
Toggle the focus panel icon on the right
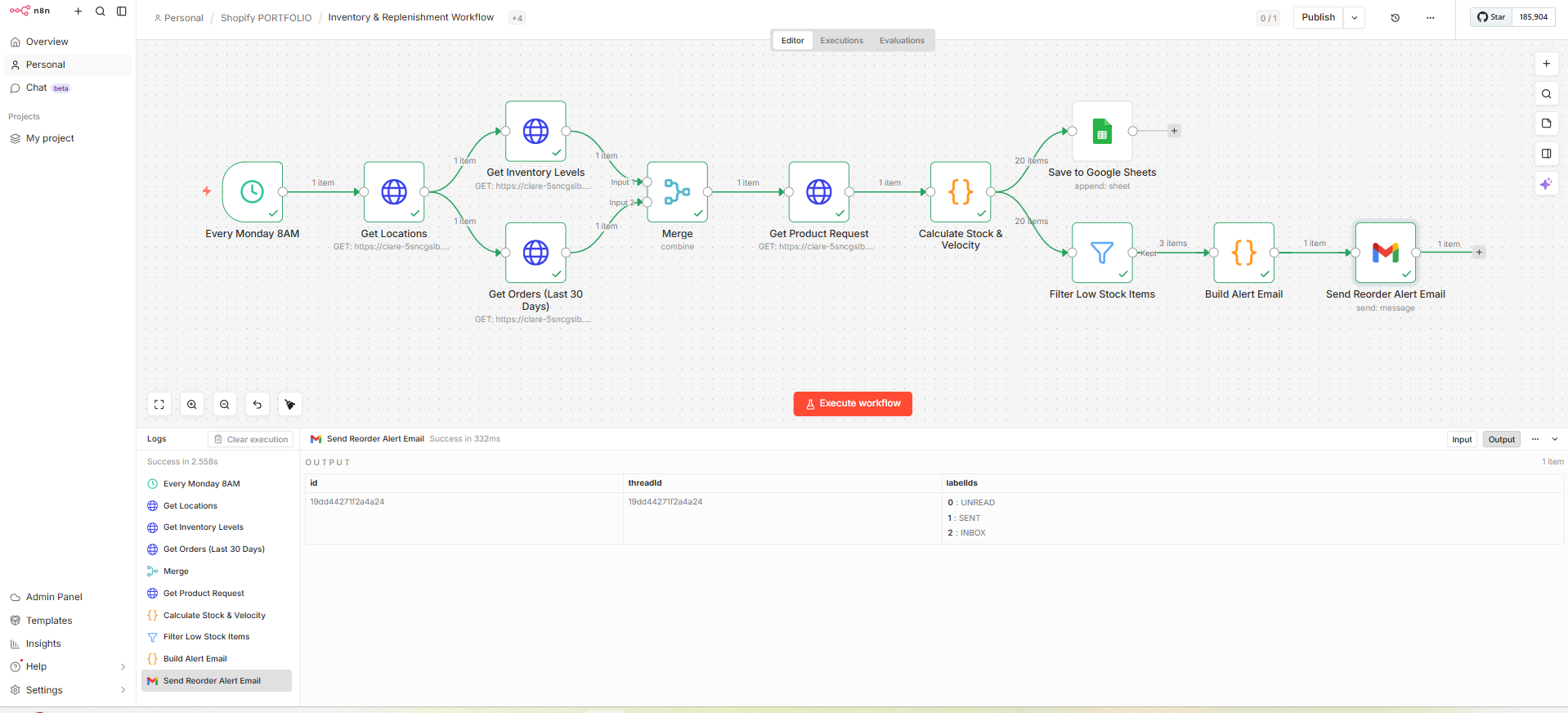(1546, 154)
